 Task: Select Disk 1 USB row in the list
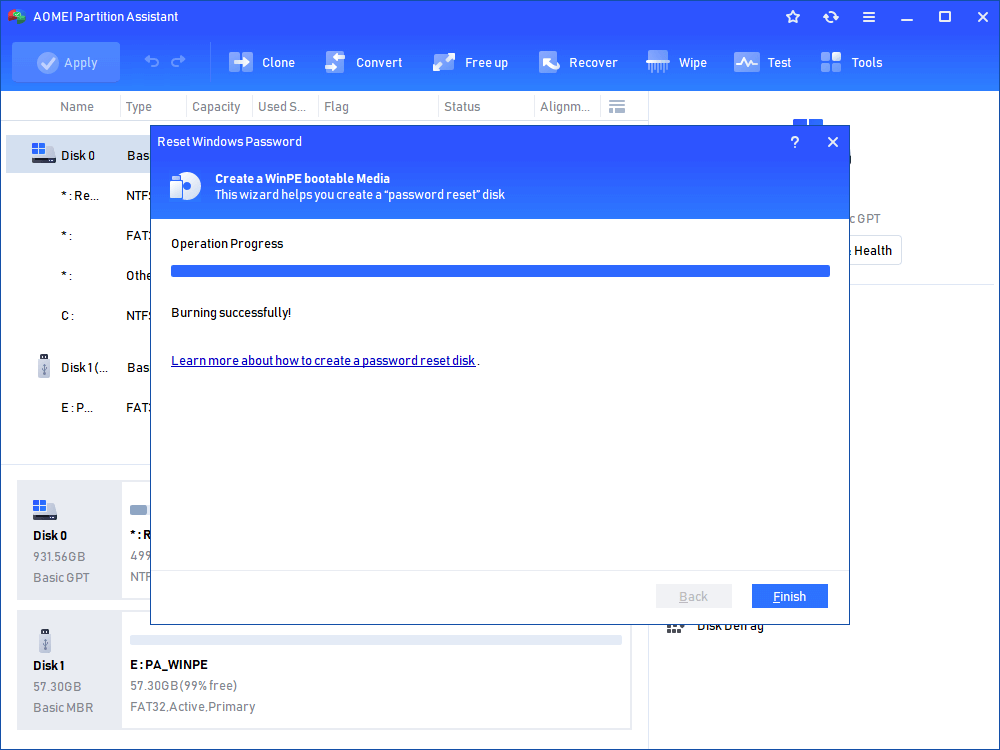point(78,368)
